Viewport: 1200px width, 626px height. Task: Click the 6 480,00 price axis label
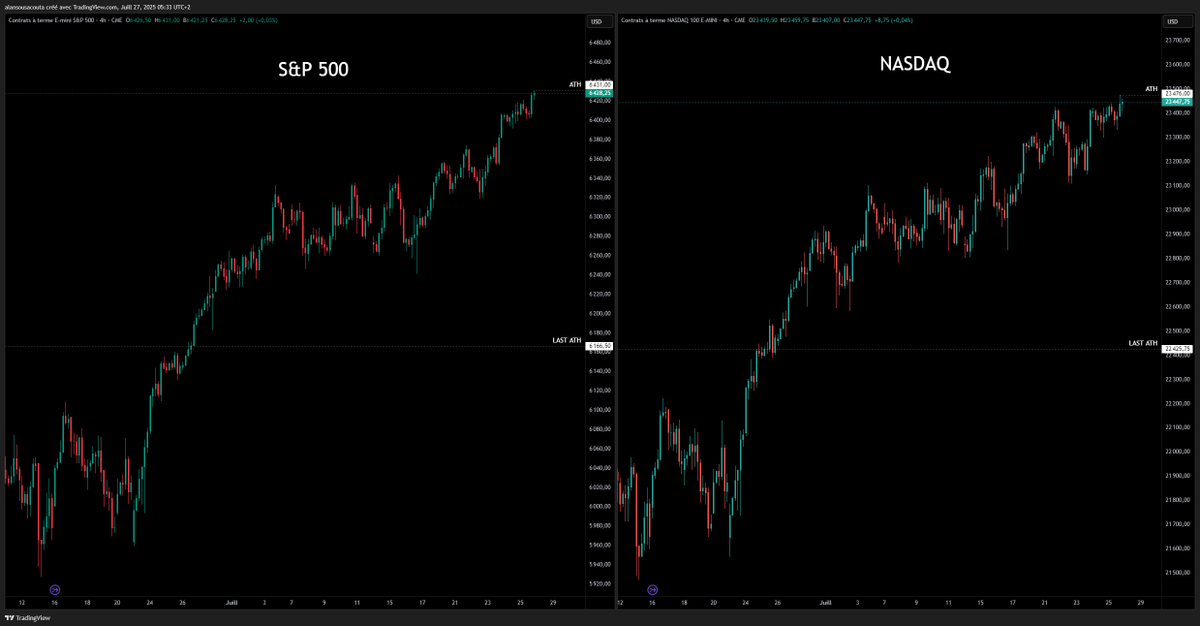click(601, 42)
